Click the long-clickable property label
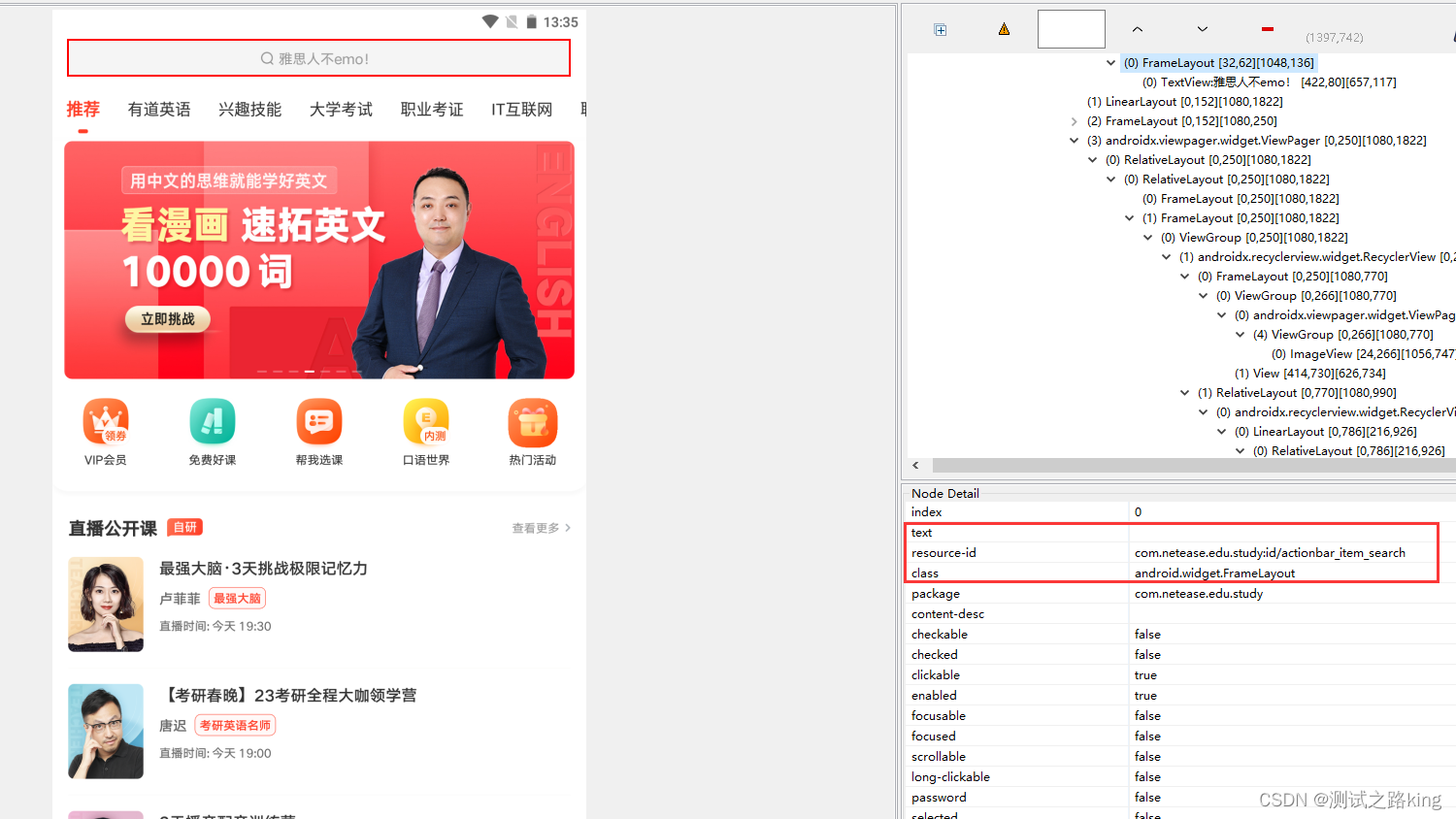This screenshot has height=819, width=1456. pyautogui.click(x=950, y=777)
